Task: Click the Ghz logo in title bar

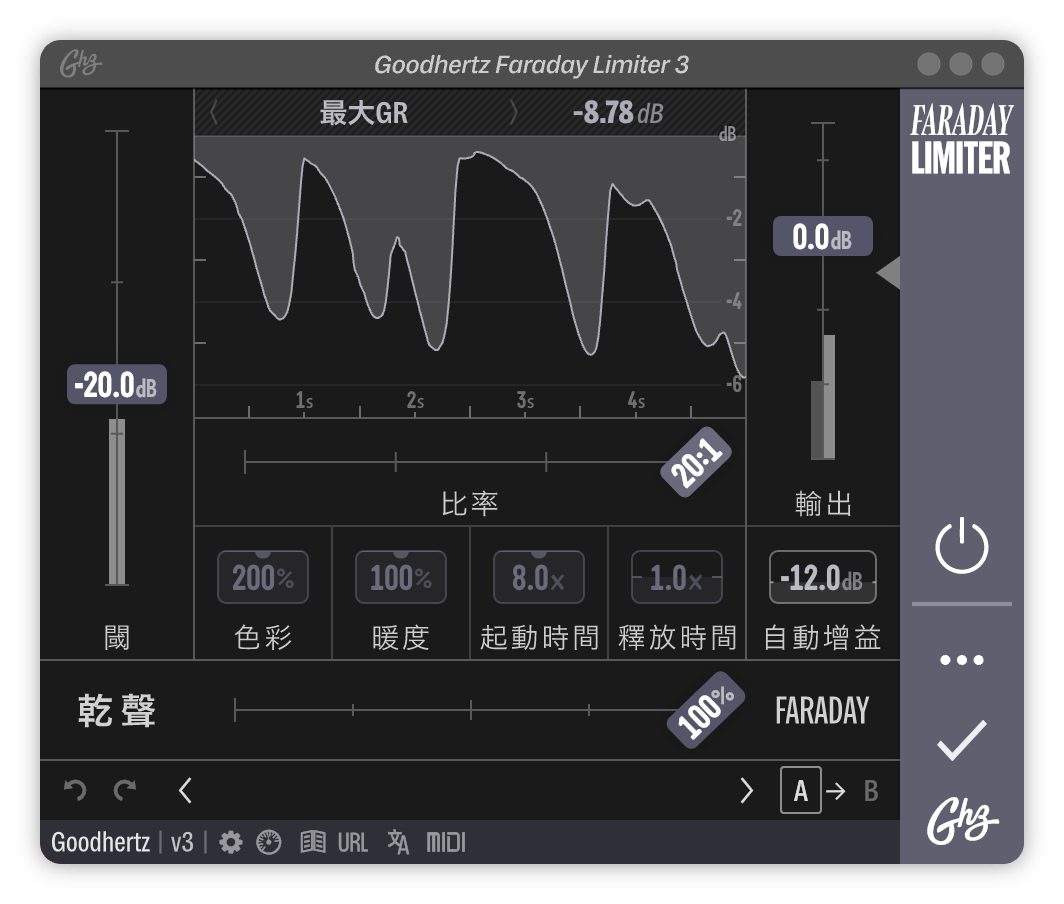Action: [x=80, y=64]
